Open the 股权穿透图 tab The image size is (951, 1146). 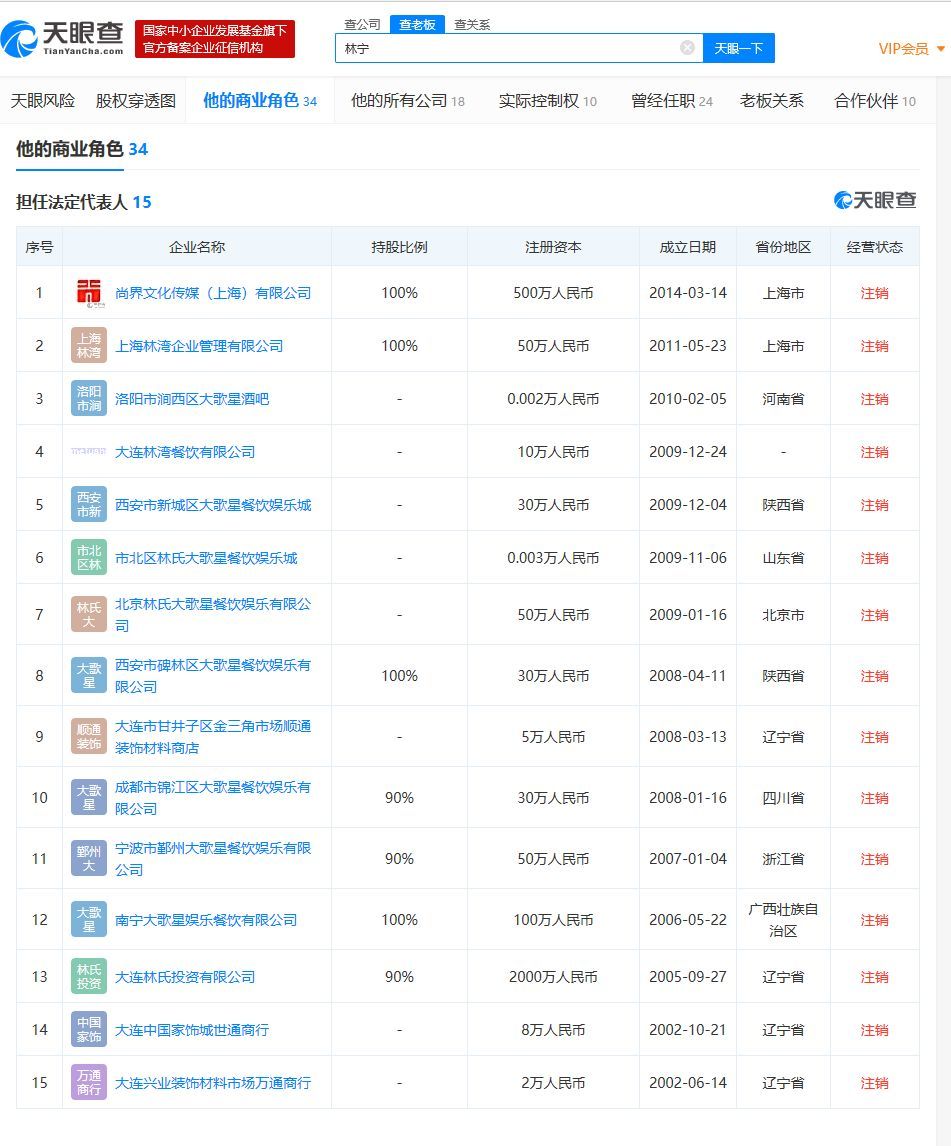pyautogui.click(x=136, y=101)
